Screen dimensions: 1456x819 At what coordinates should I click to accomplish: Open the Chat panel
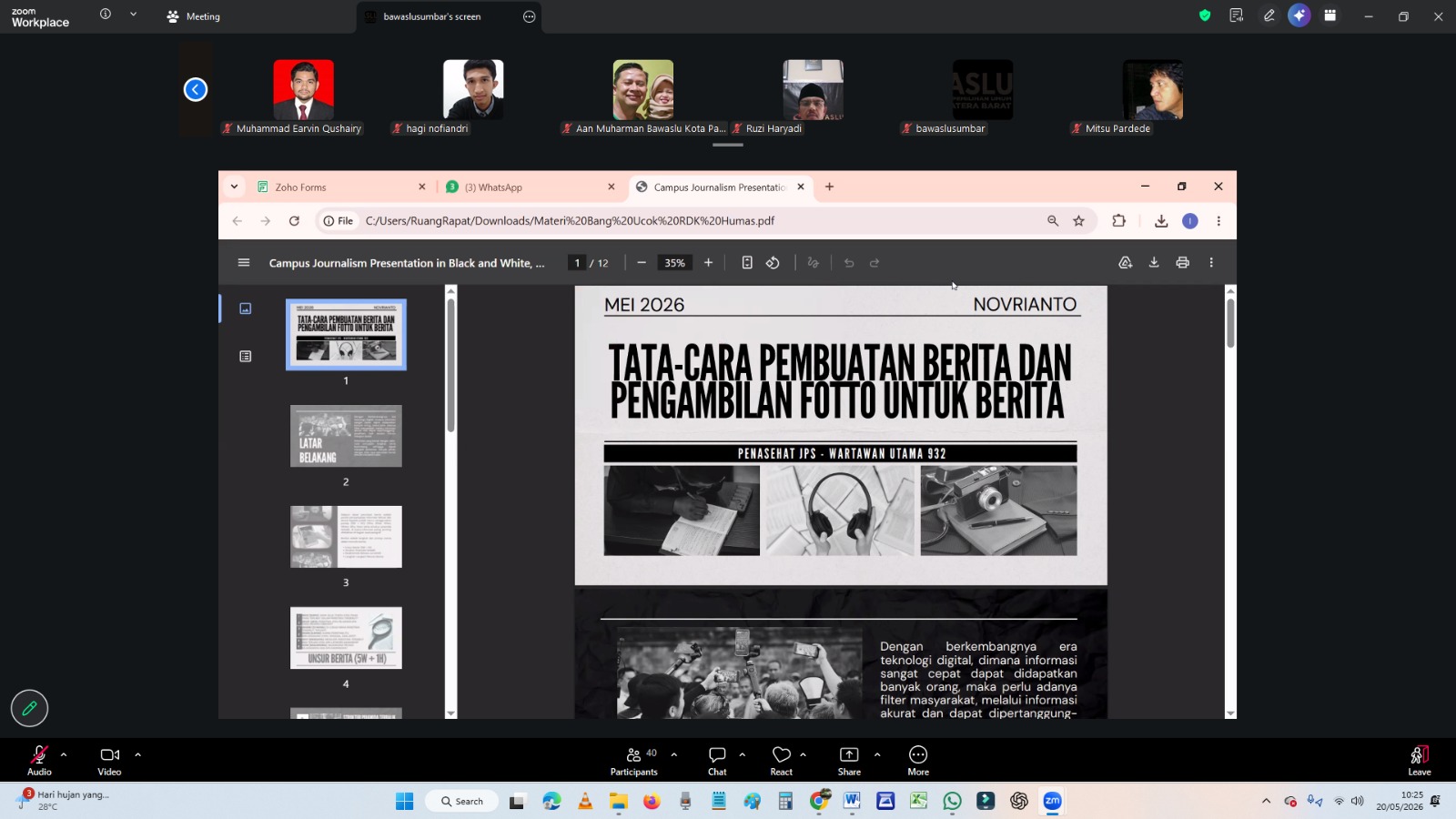tap(717, 760)
